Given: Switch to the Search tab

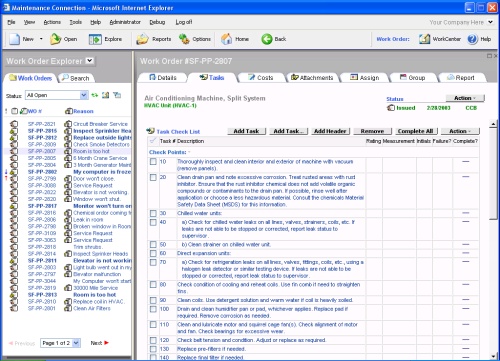Looking at the screenshot, I should click(x=76, y=78).
